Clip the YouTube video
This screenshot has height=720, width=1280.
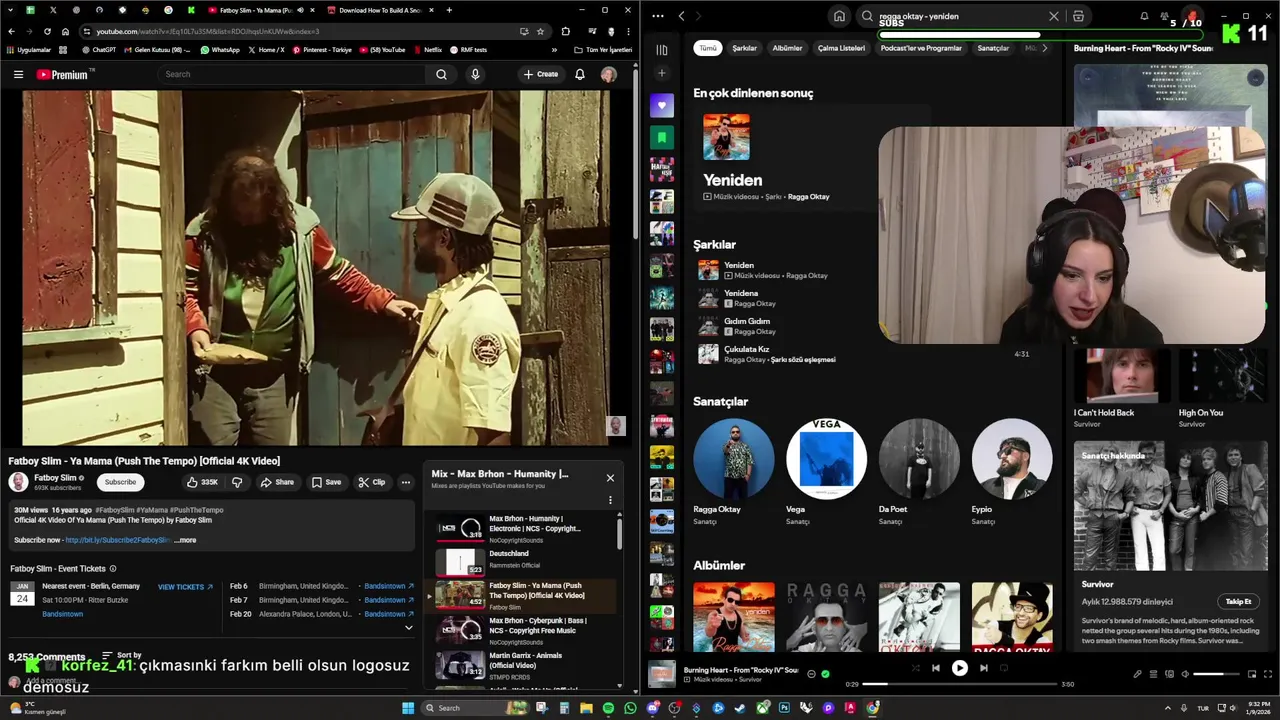tap(372, 482)
